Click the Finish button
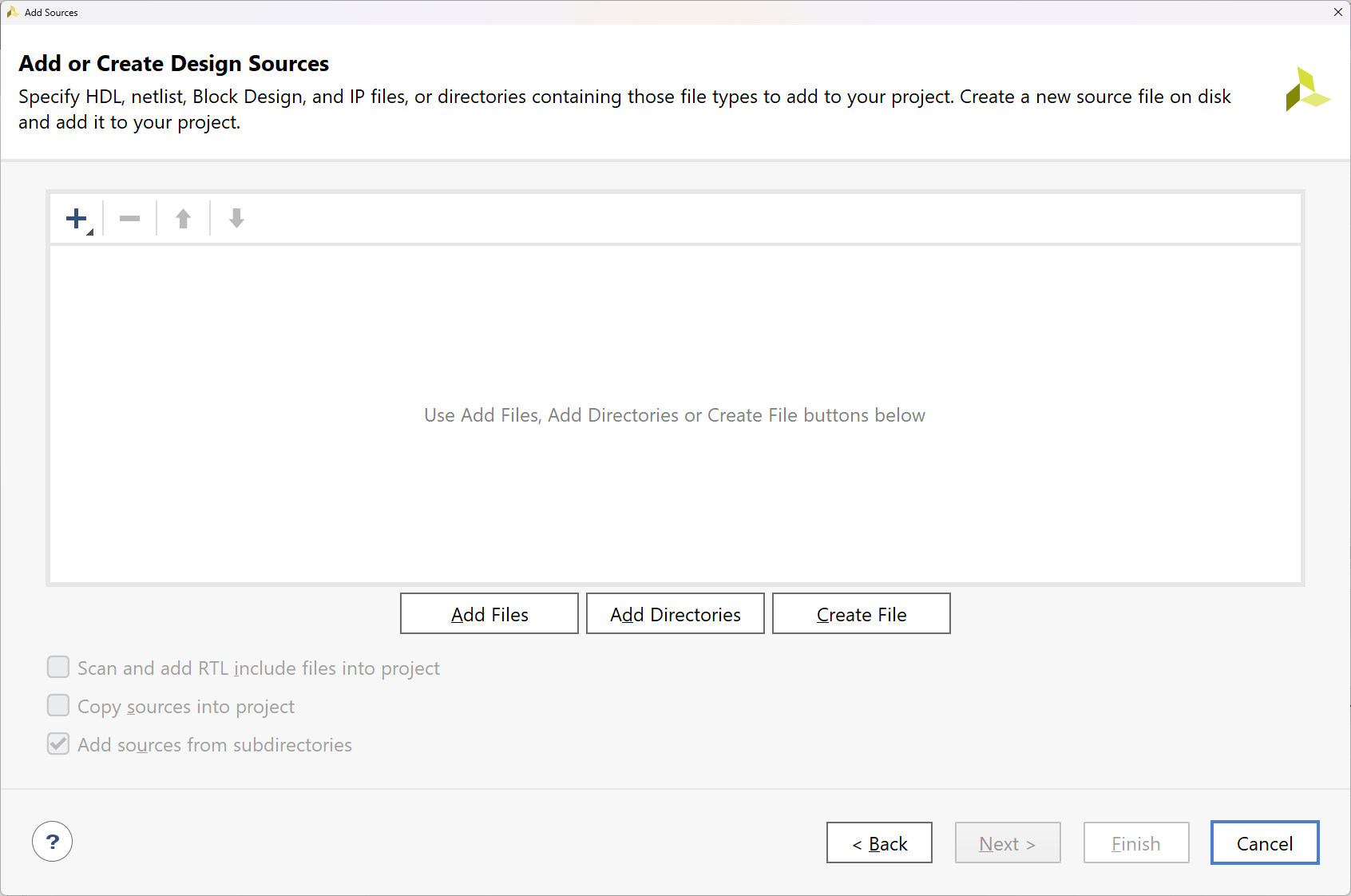Image resolution: width=1351 pixels, height=896 pixels. 1135,842
